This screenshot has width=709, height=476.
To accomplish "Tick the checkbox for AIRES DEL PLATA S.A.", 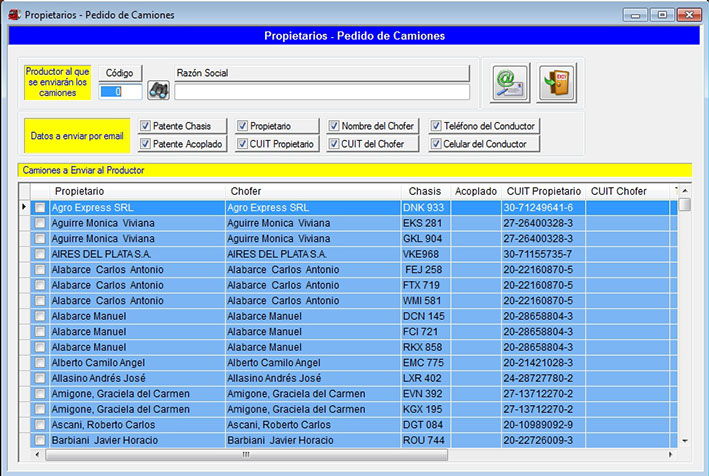I will coord(40,254).
